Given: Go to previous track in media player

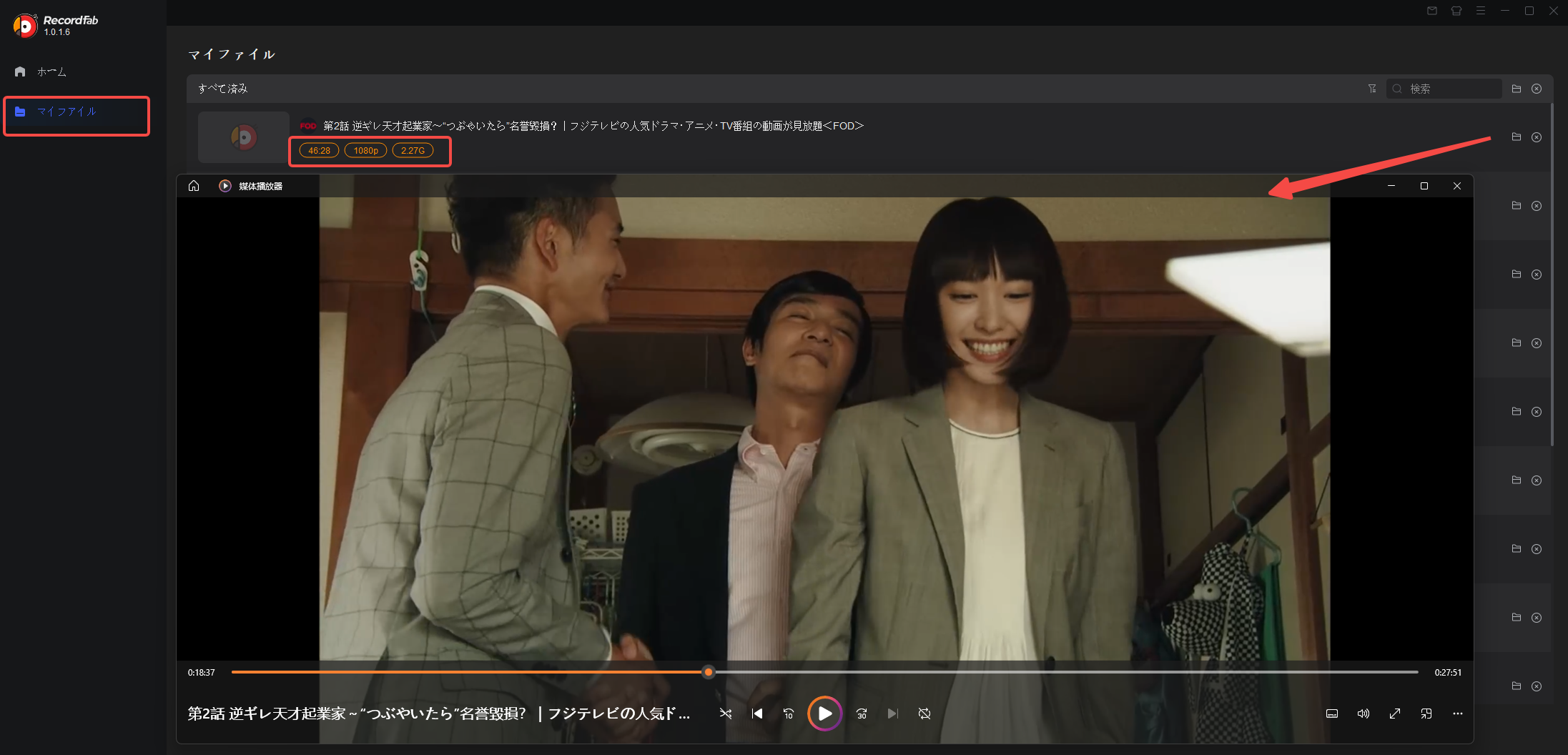Looking at the screenshot, I should (757, 714).
